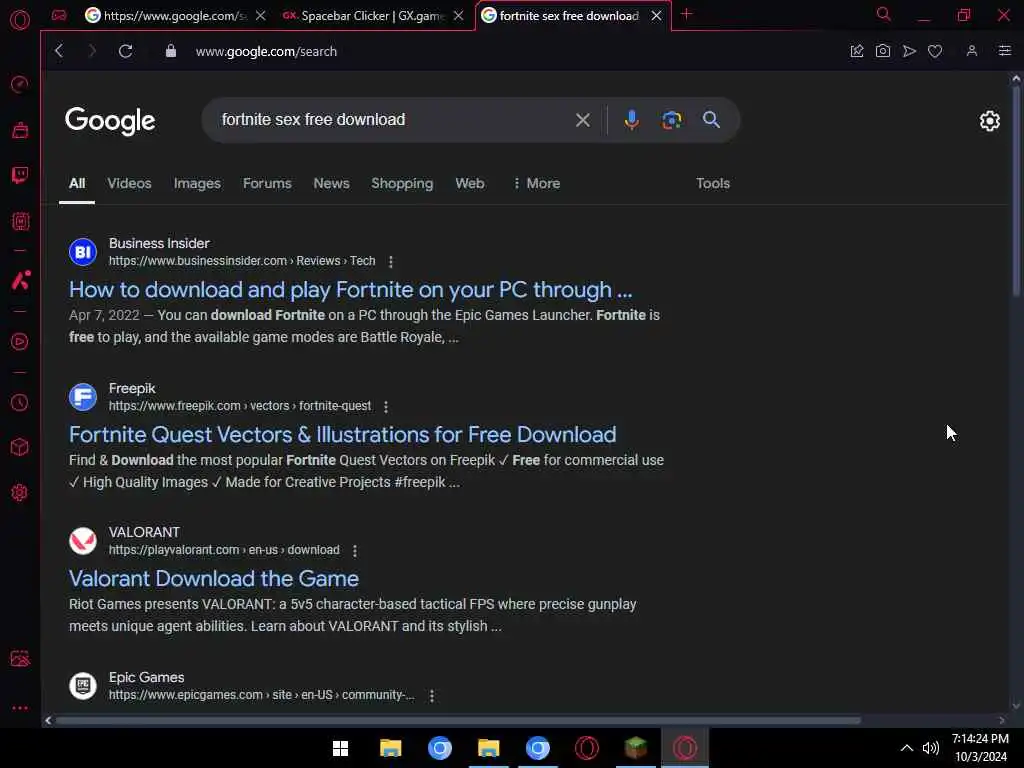Screen dimensions: 1024x768
Task: Open the Opera menu logo button
Action: click(x=20, y=20)
